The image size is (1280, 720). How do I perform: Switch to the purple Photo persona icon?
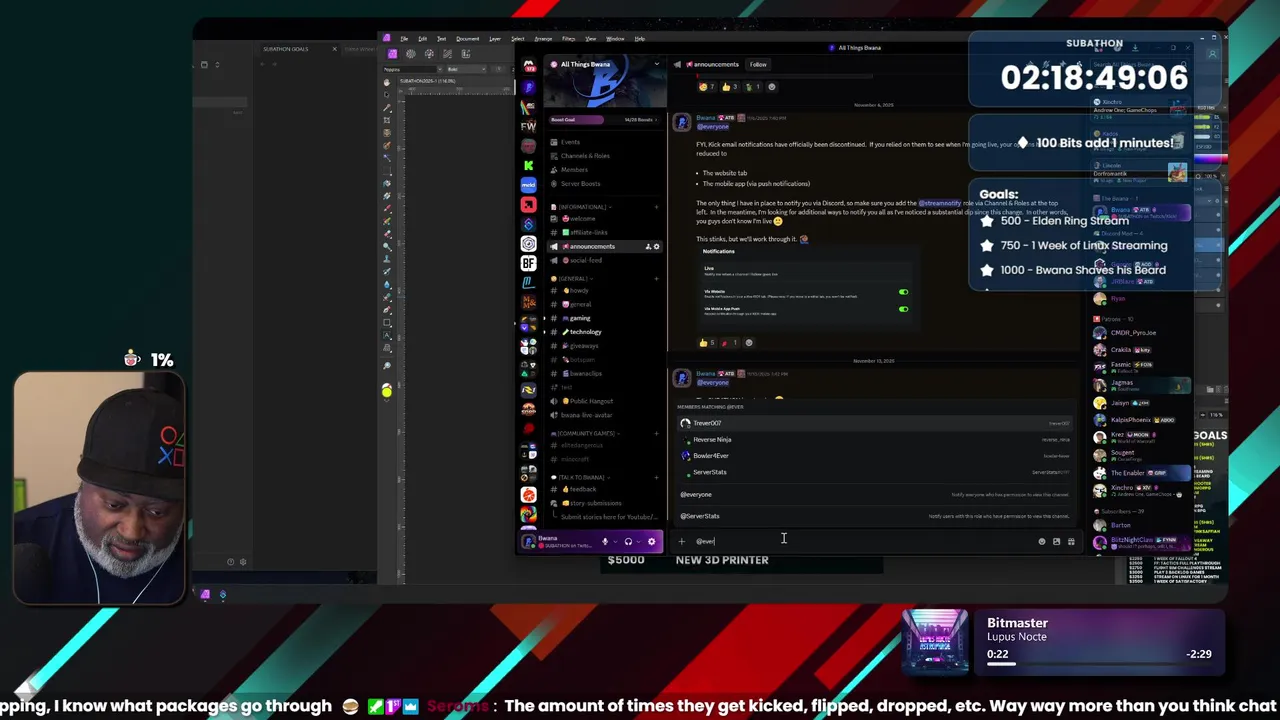[x=392, y=53]
